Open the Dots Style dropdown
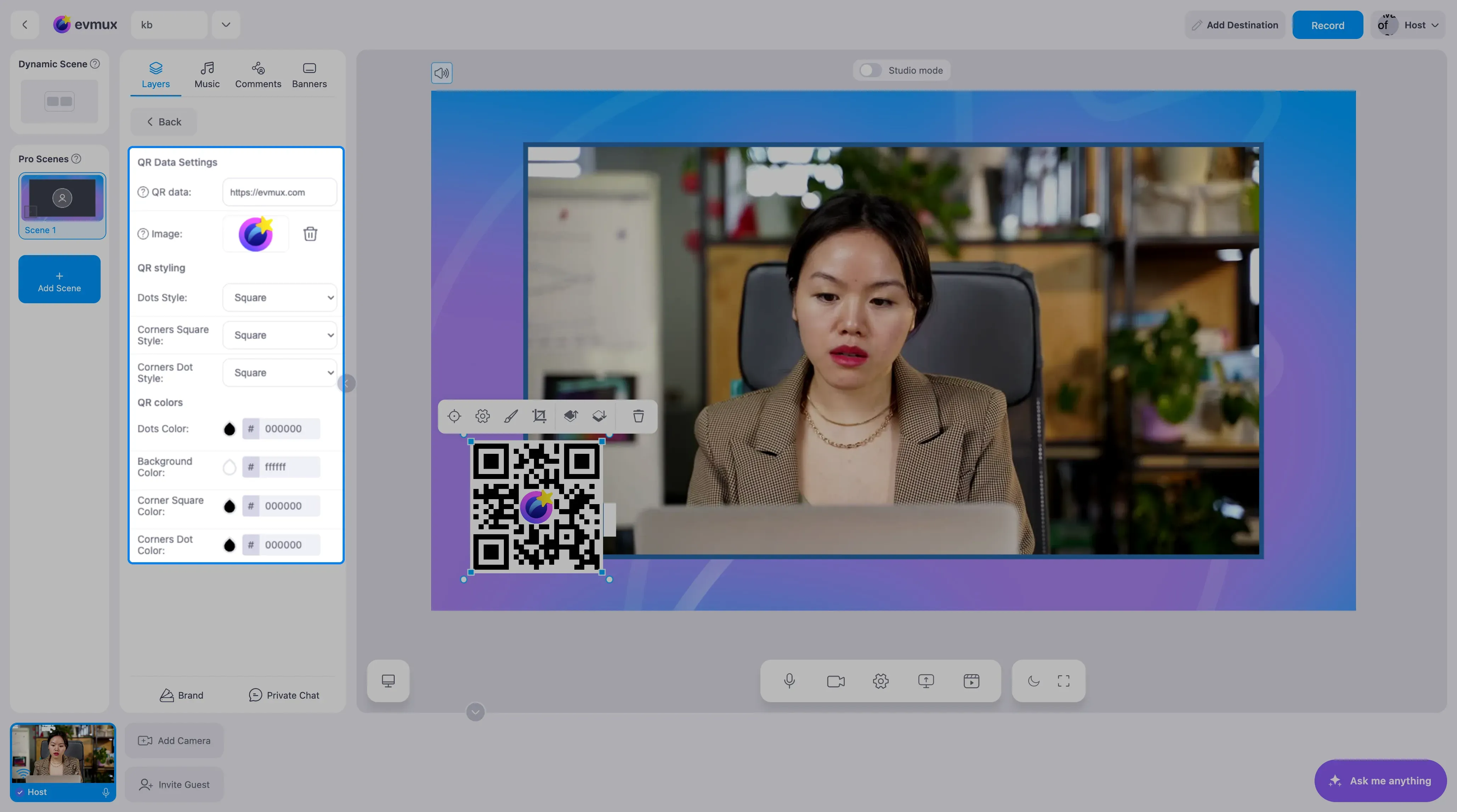This screenshot has width=1457, height=812. point(280,298)
